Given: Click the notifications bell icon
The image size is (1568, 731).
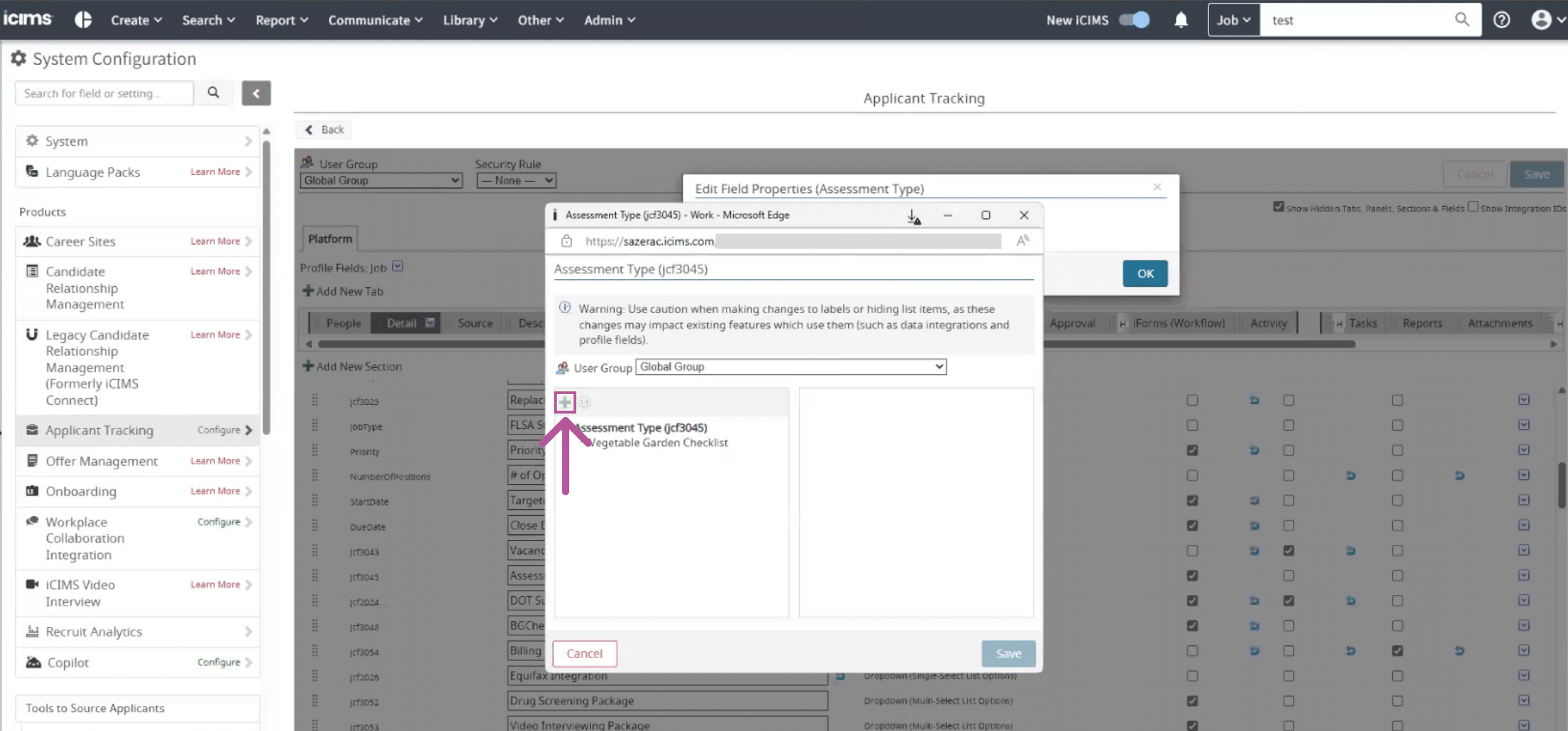Looking at the screenshot, I should (x=1181, y=20).
